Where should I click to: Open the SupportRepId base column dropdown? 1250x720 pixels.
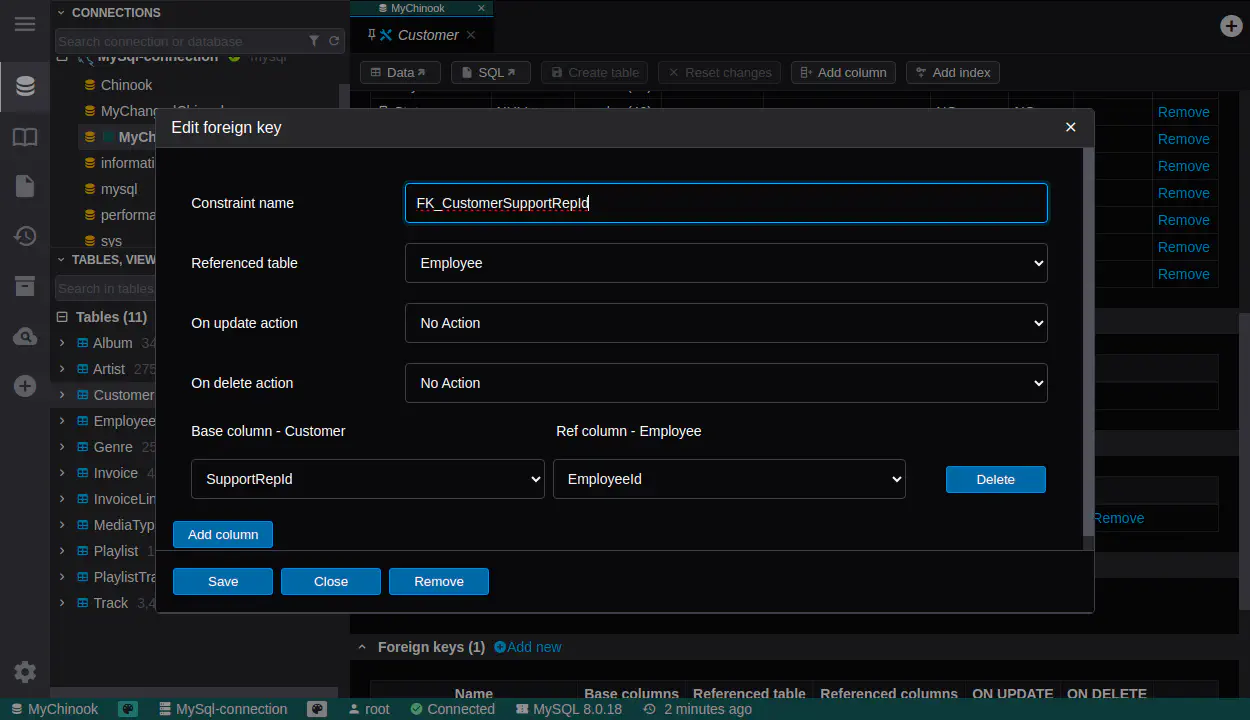367,479
